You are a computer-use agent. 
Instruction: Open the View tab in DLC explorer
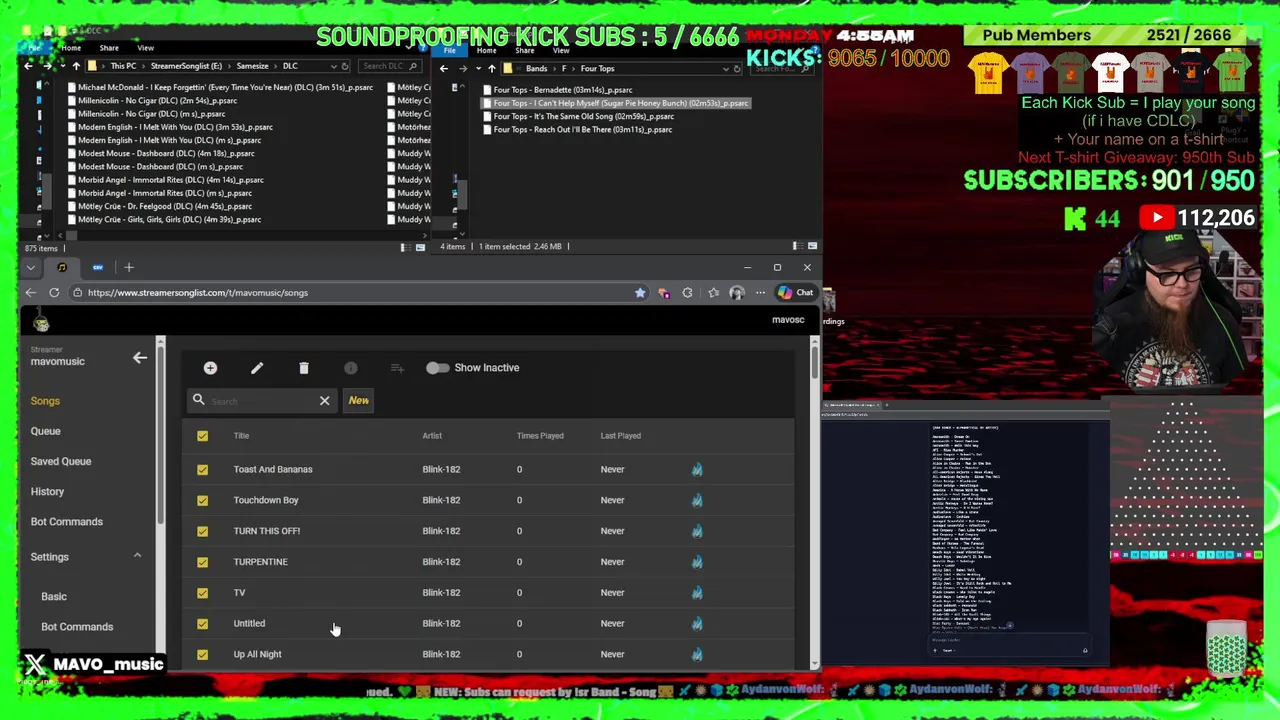145,48
